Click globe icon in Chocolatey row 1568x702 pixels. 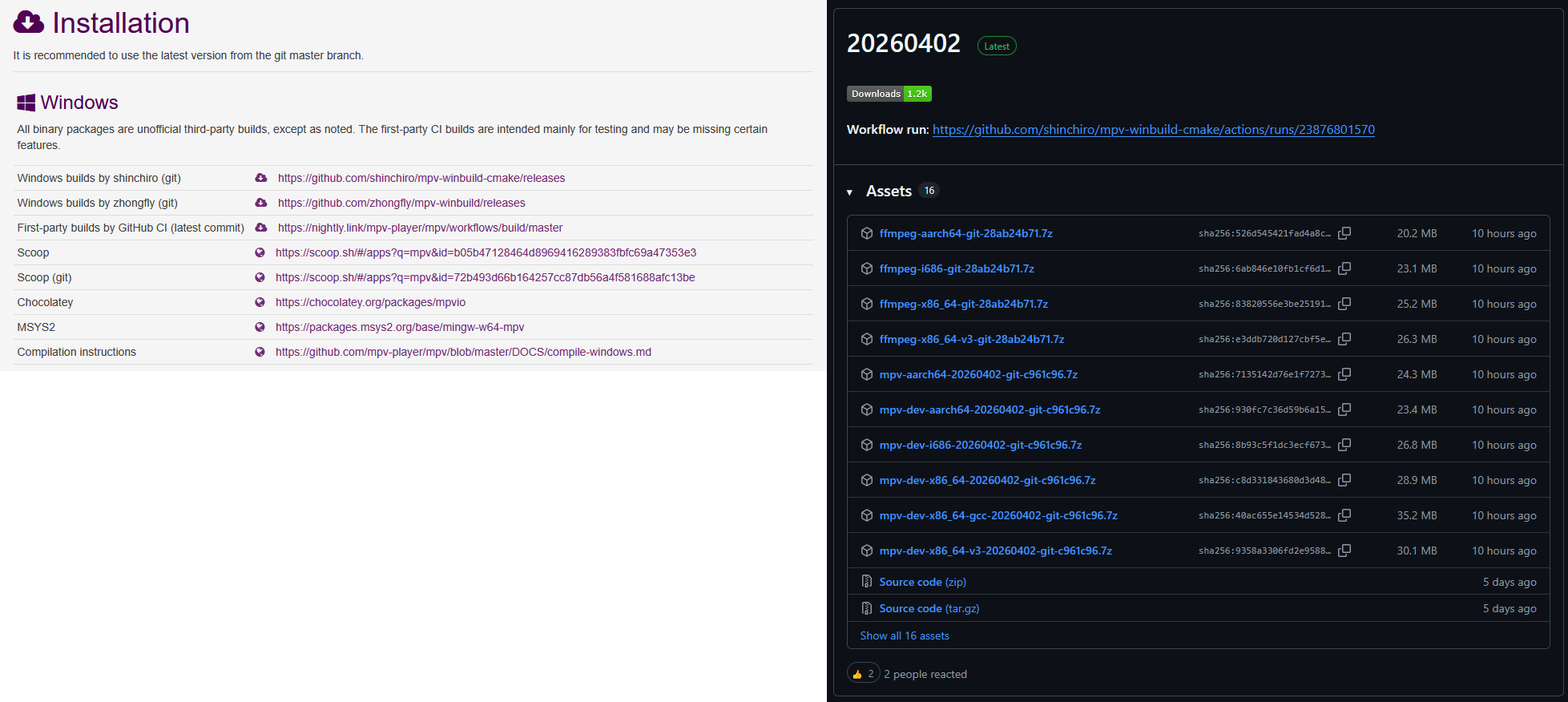(260, 302)
